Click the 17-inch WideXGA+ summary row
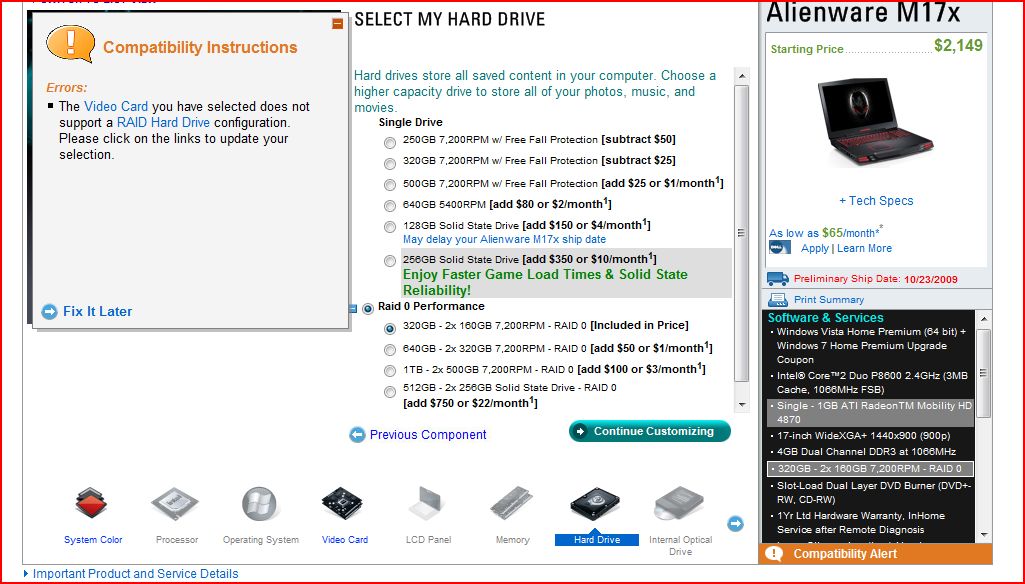The image size is (1025, 584). [x=864, y=436]
